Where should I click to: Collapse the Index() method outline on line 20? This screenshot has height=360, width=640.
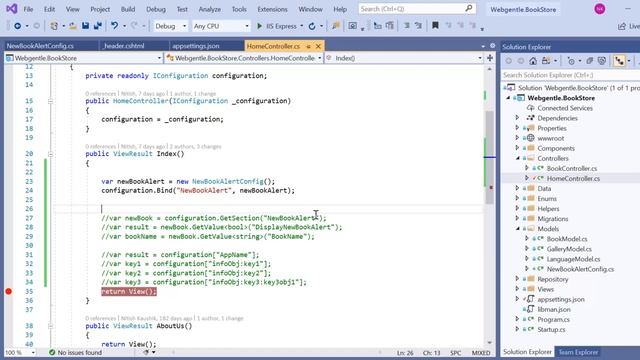coord(50,154)
